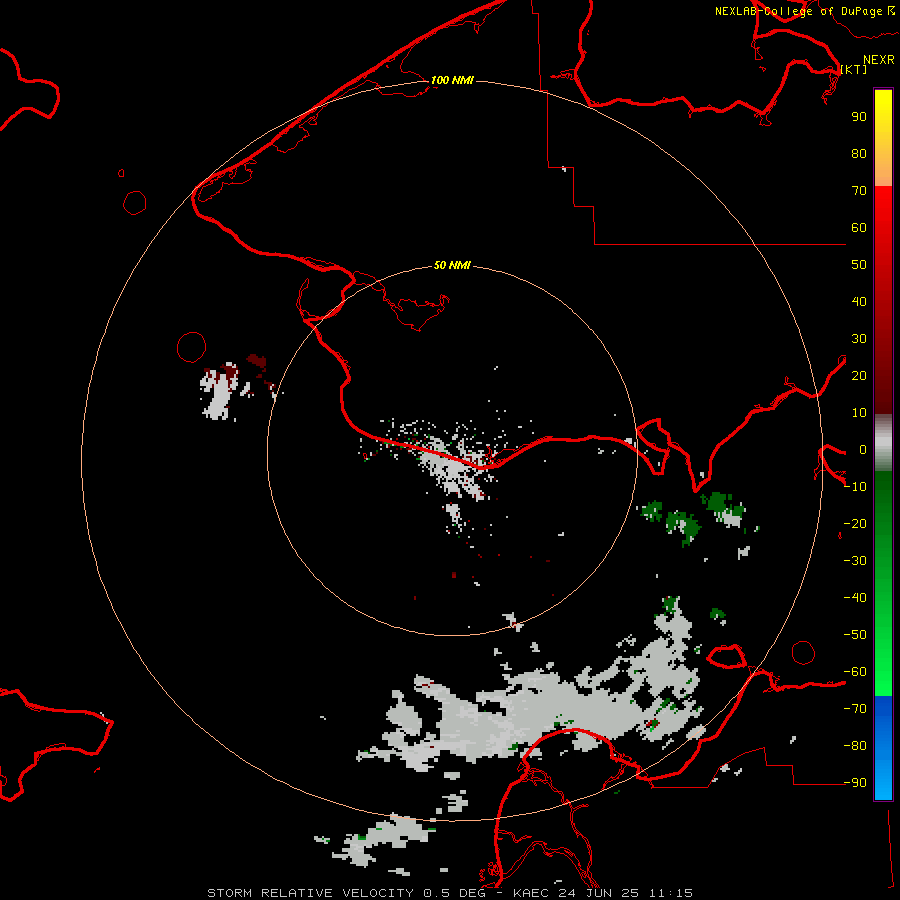The height and width of the screenshot is (900, 900).
Task: Click the positive 70 scale value
Action: click(859, 191)
